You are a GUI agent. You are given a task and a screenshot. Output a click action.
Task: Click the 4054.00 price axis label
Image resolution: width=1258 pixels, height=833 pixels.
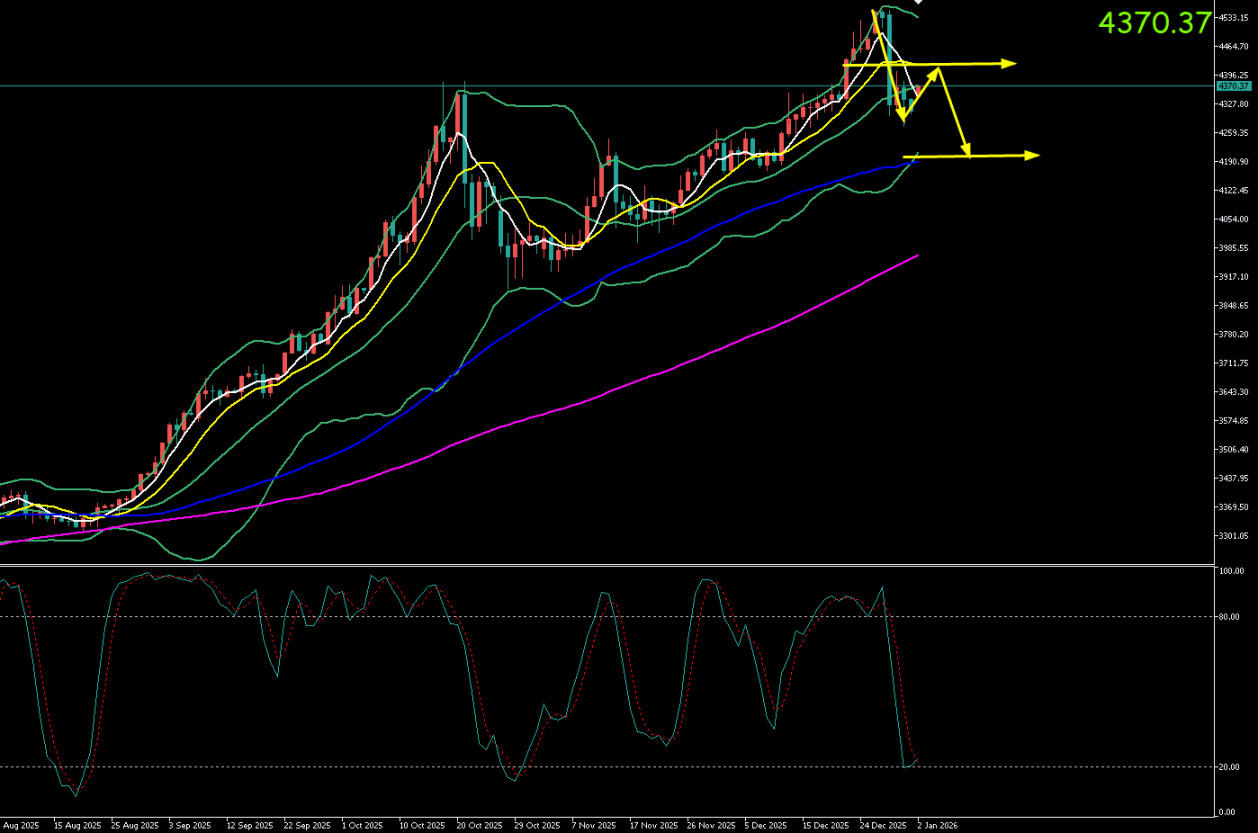1231,219
